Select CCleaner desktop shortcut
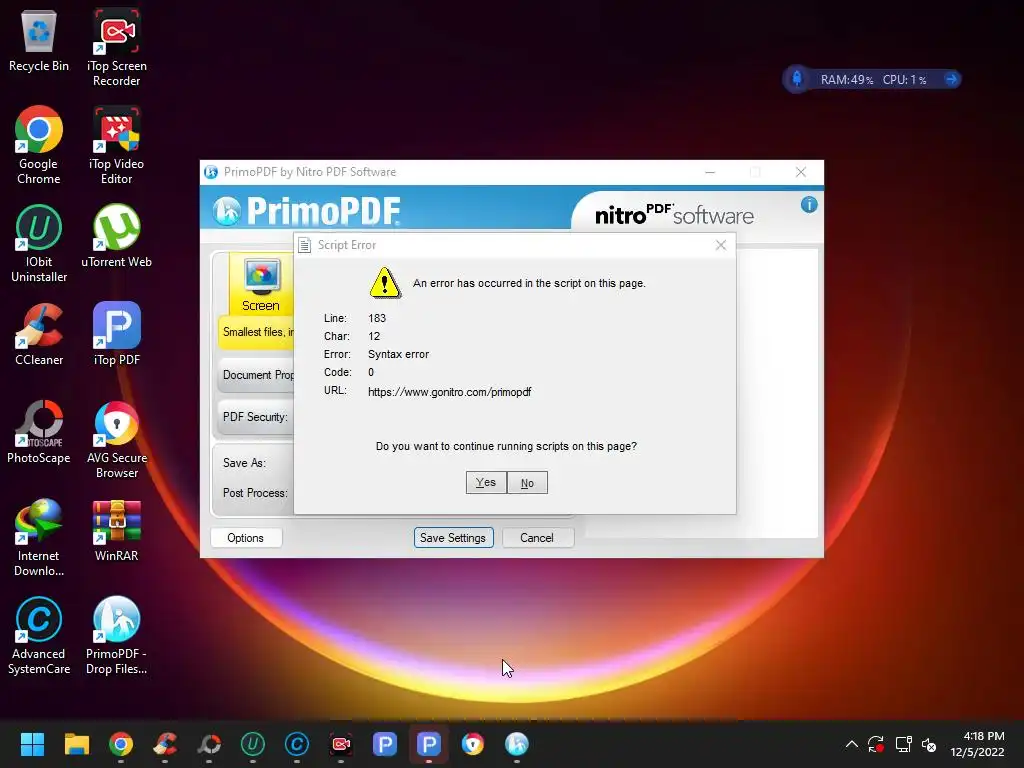 click(39, 333)
